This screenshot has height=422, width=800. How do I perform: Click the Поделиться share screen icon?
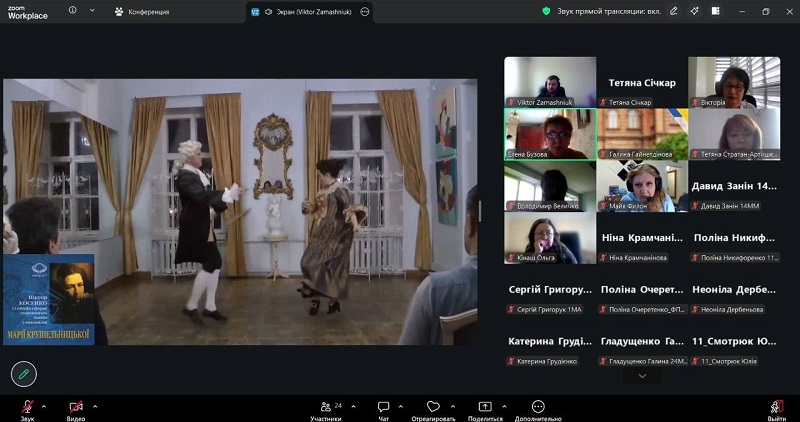(485, 407)
